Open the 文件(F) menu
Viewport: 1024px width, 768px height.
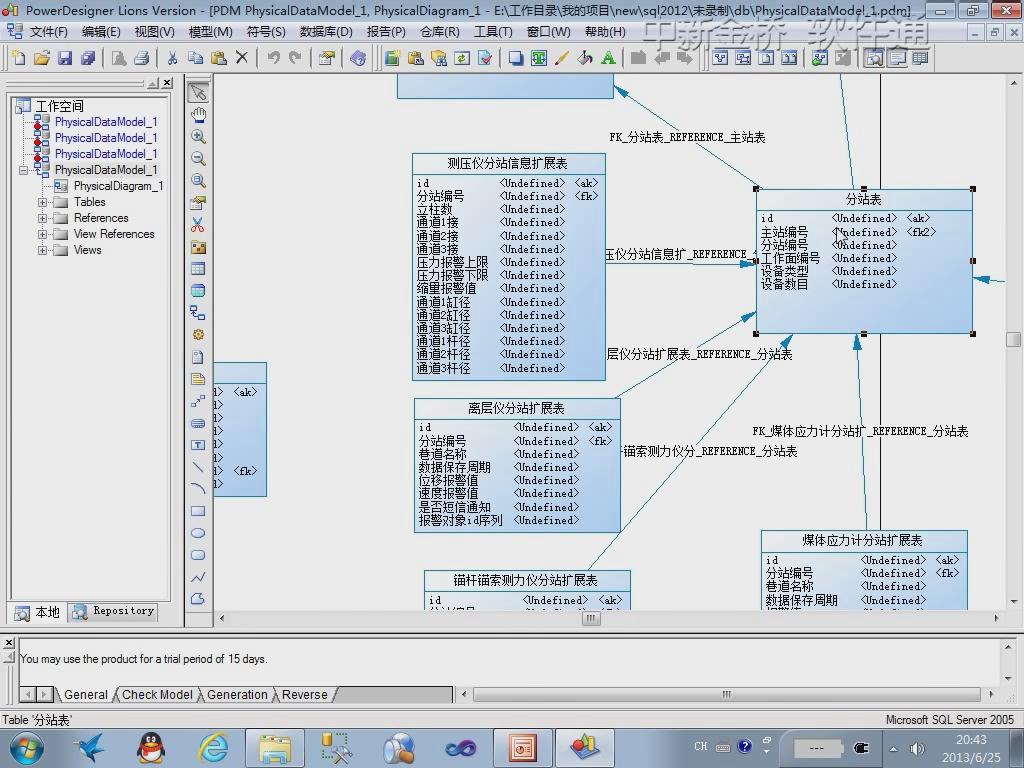[x=48, y=32]
